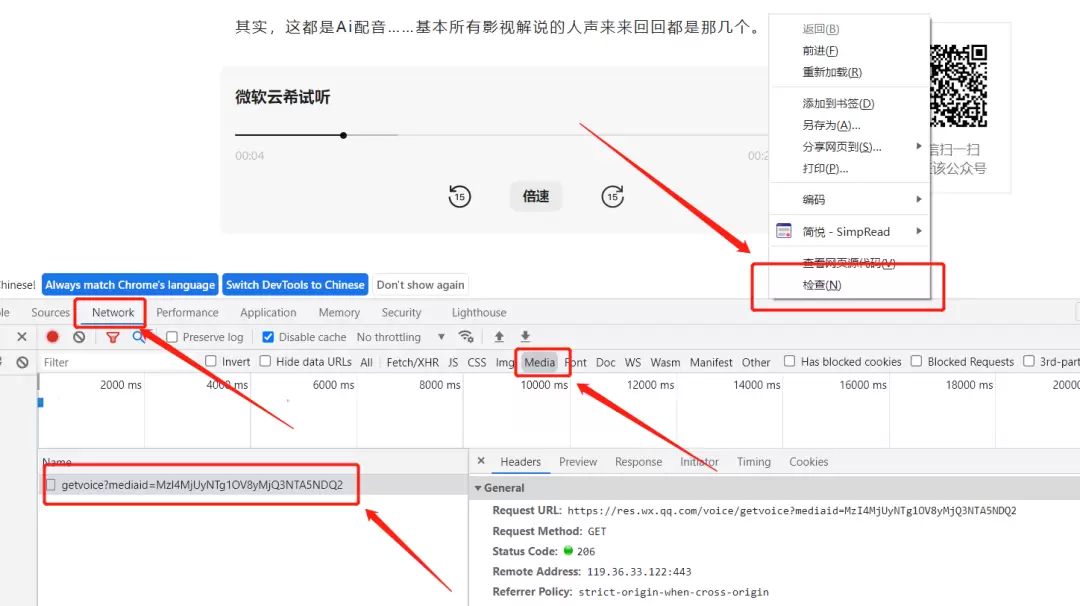Click the forward 15 seconds icon
This screenshot has width=1080, height=606.
point(612,196)
